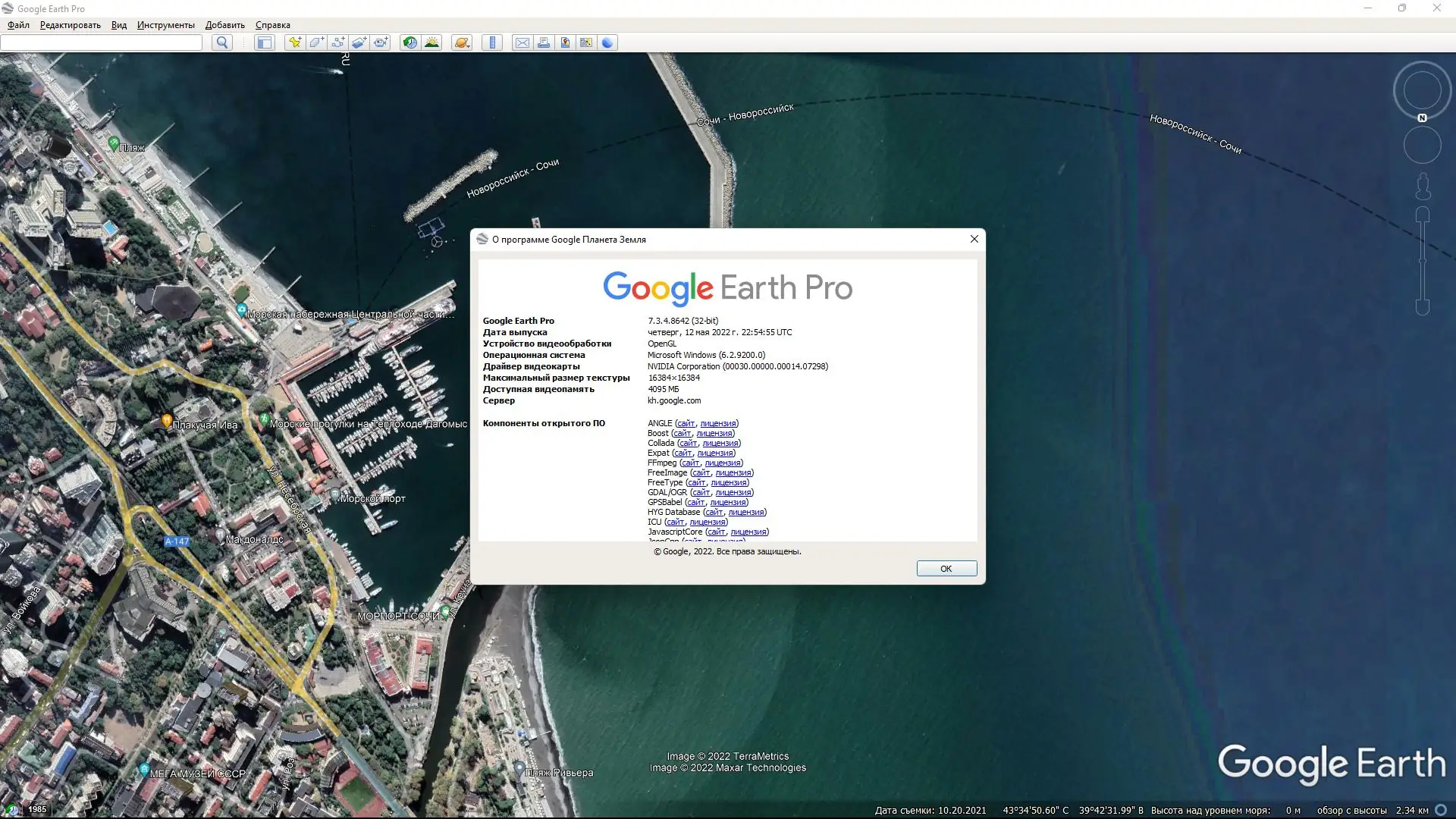Screen dimensions: 1456x819
Task: Open the Record a Tour tool
Action: [x=381, y=42]
